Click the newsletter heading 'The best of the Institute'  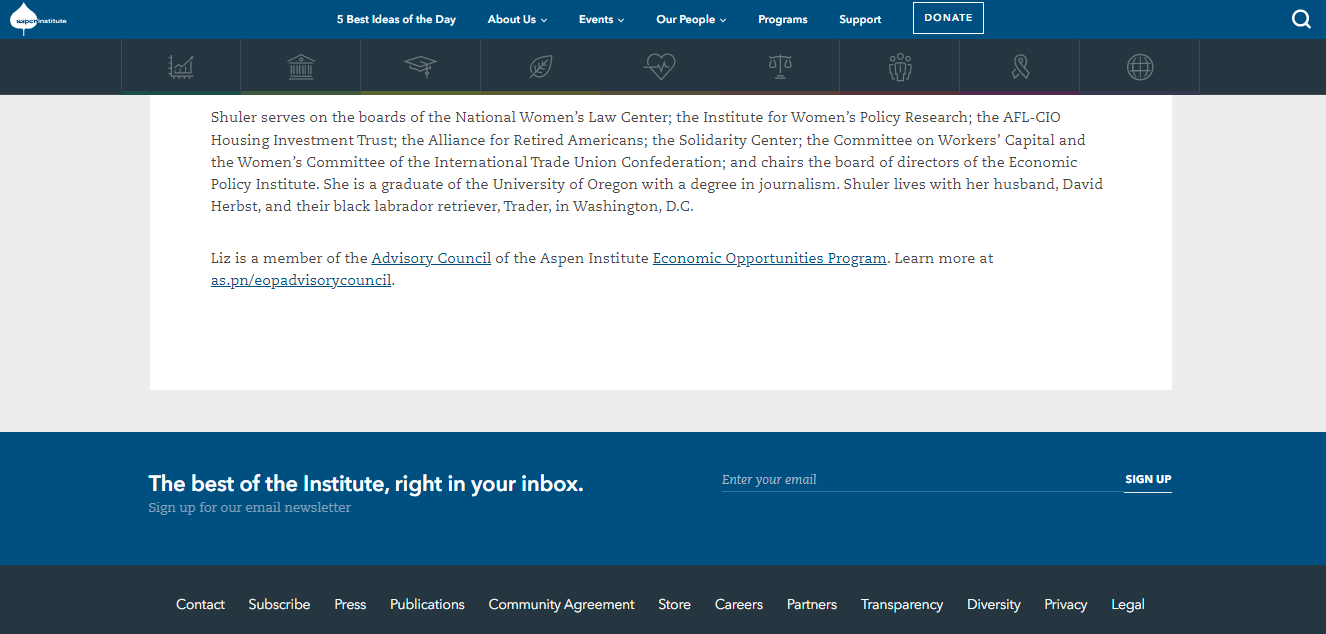366,484
